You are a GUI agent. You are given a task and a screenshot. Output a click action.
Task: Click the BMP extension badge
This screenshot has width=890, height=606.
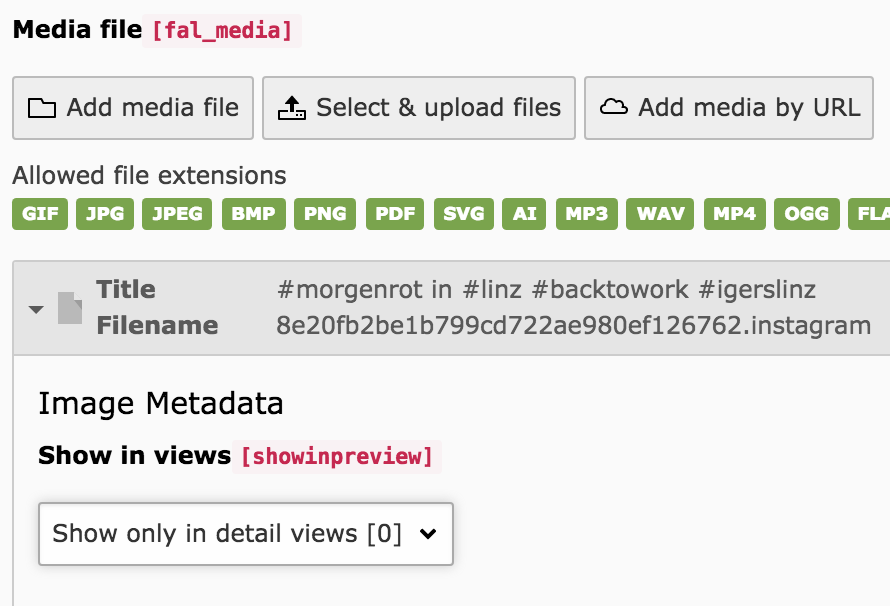point(253,214)
